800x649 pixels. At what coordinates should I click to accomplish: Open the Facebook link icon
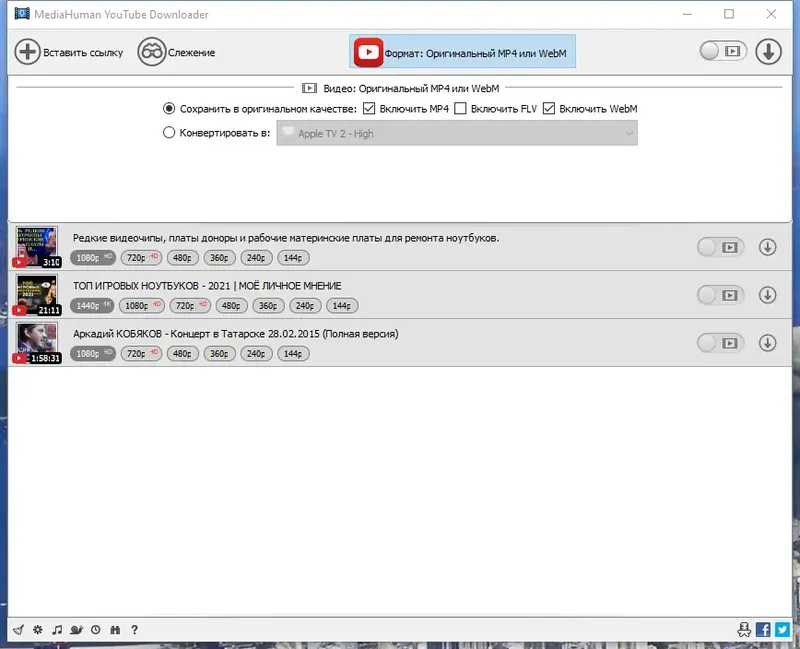tap(763, 630)
